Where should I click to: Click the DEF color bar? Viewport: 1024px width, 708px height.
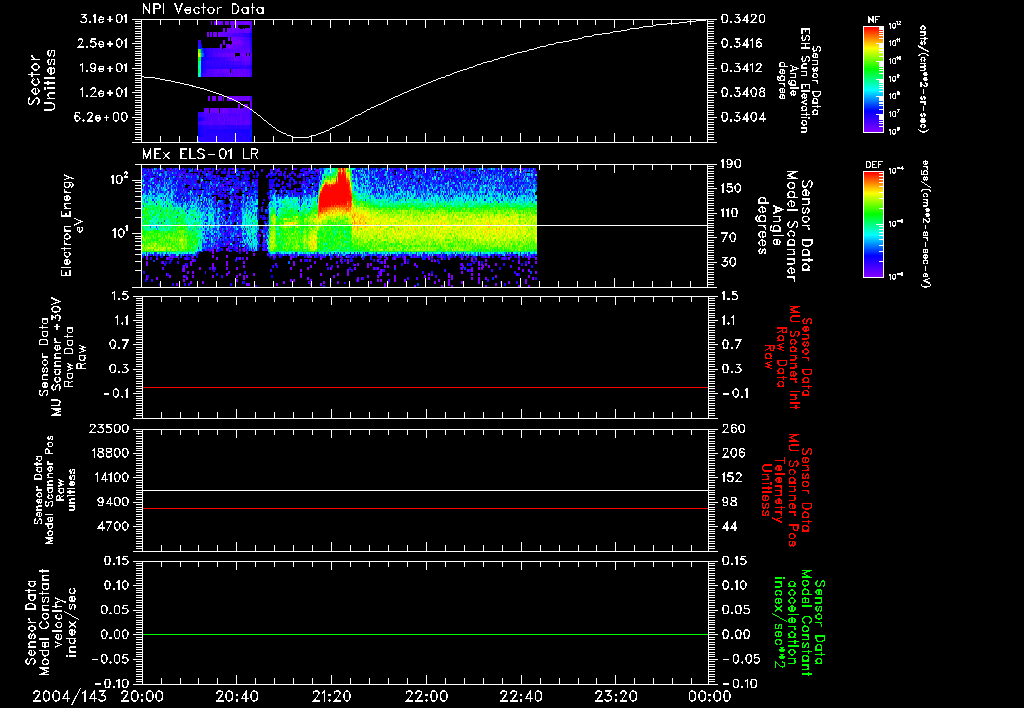click(x=873, y=224)
